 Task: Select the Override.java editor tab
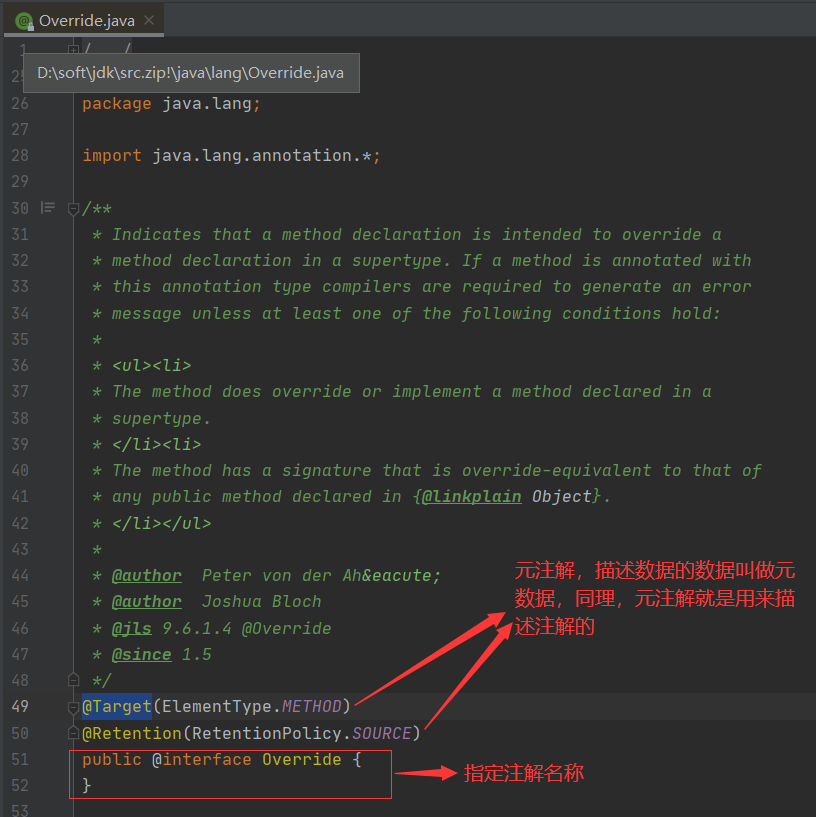point(85,19)
